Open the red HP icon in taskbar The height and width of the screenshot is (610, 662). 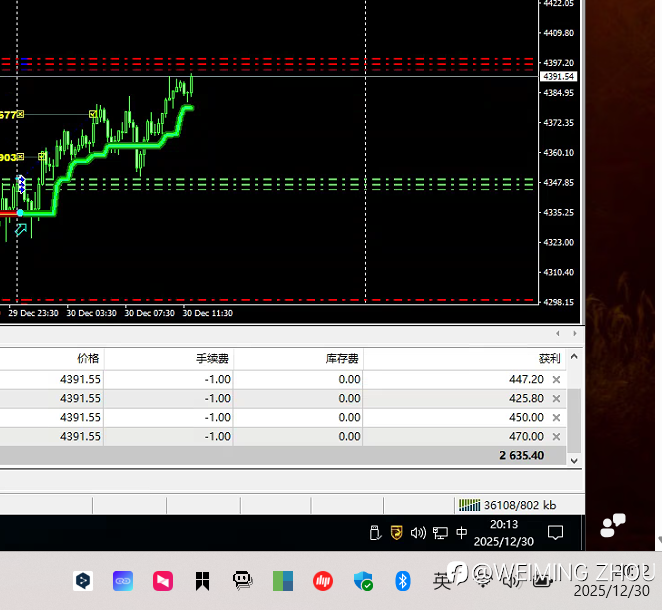(x=323, y=580)
